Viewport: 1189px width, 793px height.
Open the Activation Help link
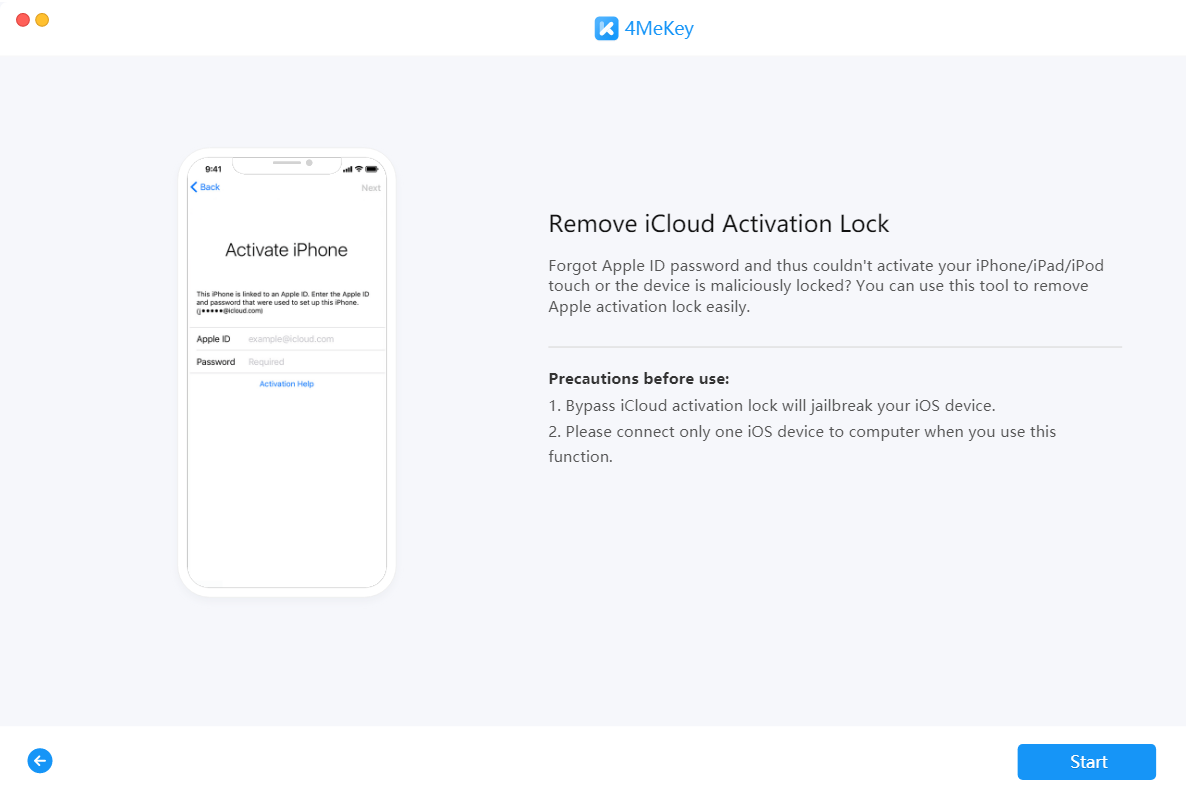tap(287, 384)
